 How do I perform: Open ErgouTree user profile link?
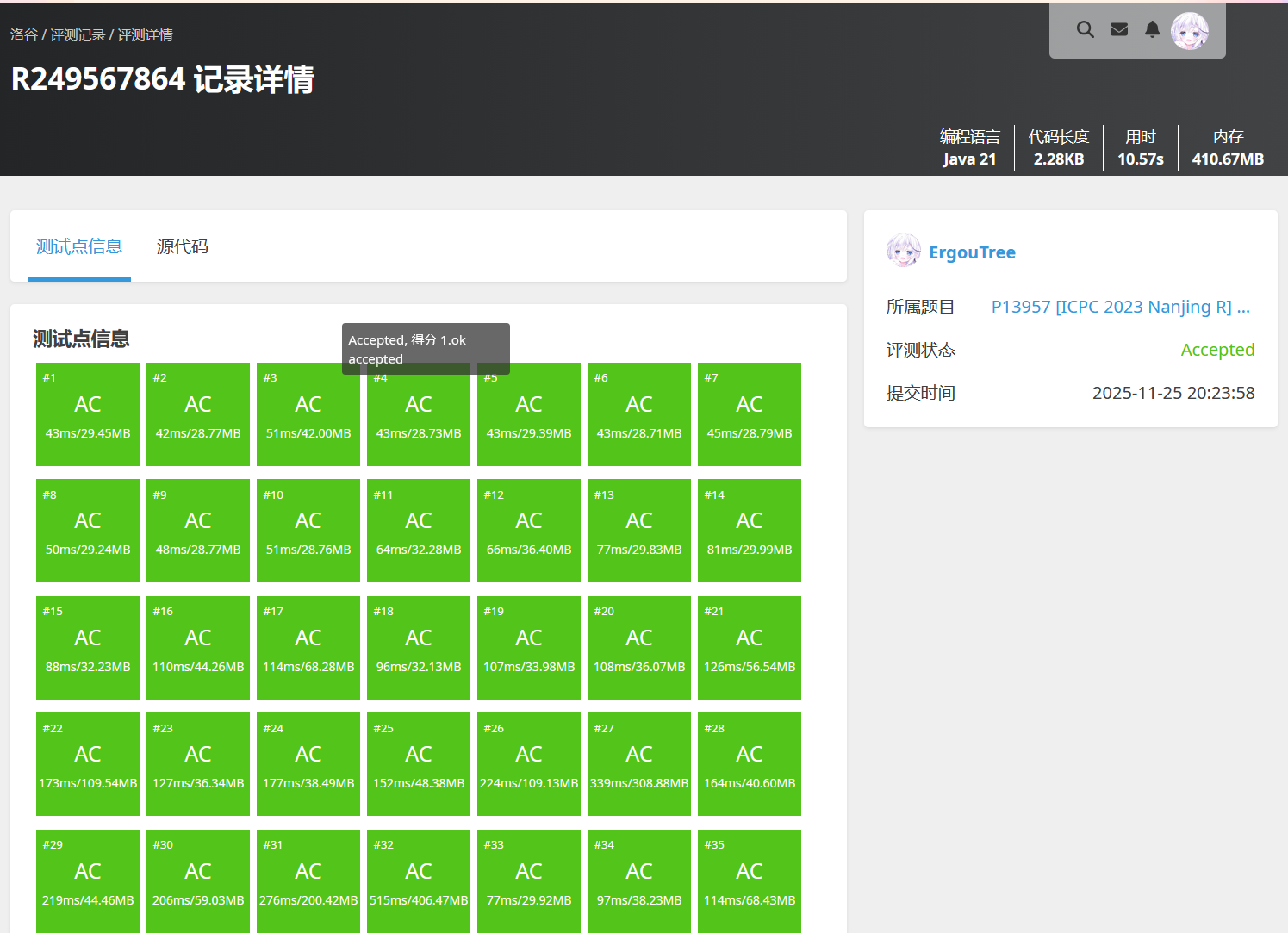[x=972, y=252]
